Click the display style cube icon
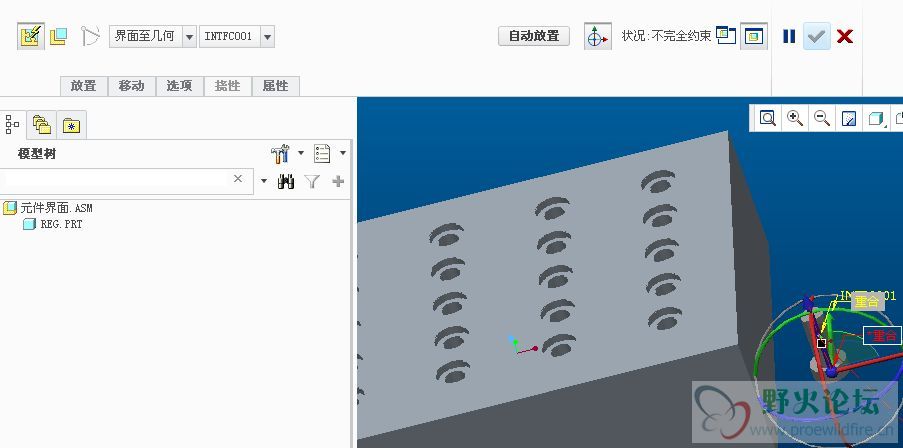The image size is (903, 448). tap(876, 118)
